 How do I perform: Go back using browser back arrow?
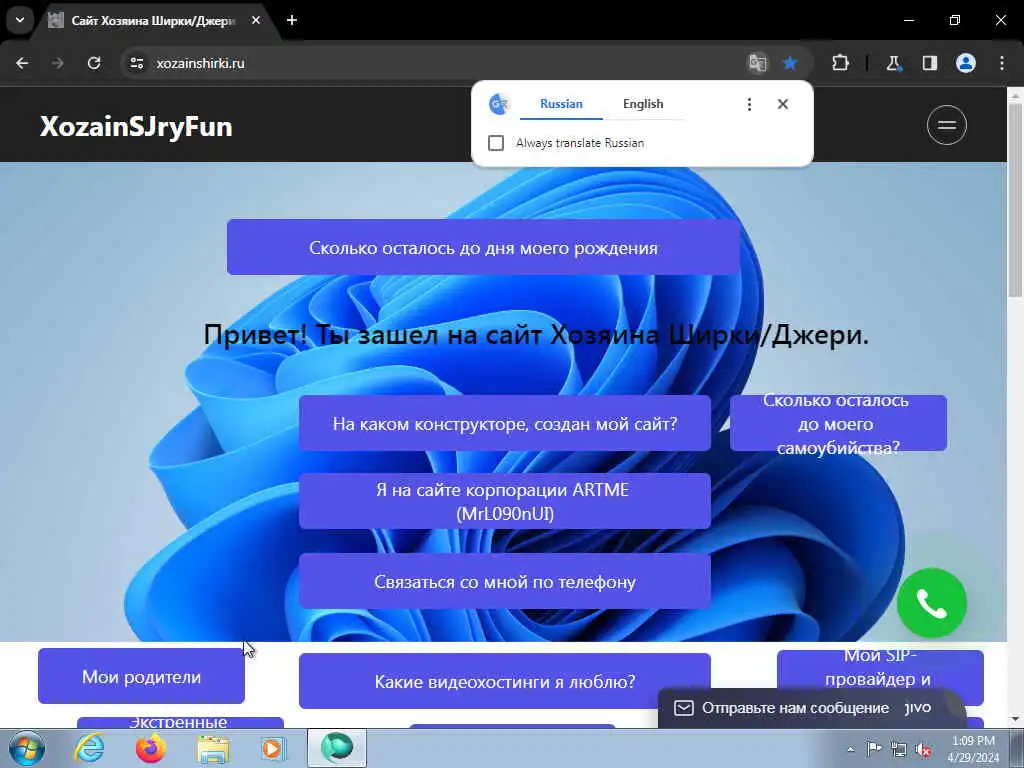(x=22, y=63)
